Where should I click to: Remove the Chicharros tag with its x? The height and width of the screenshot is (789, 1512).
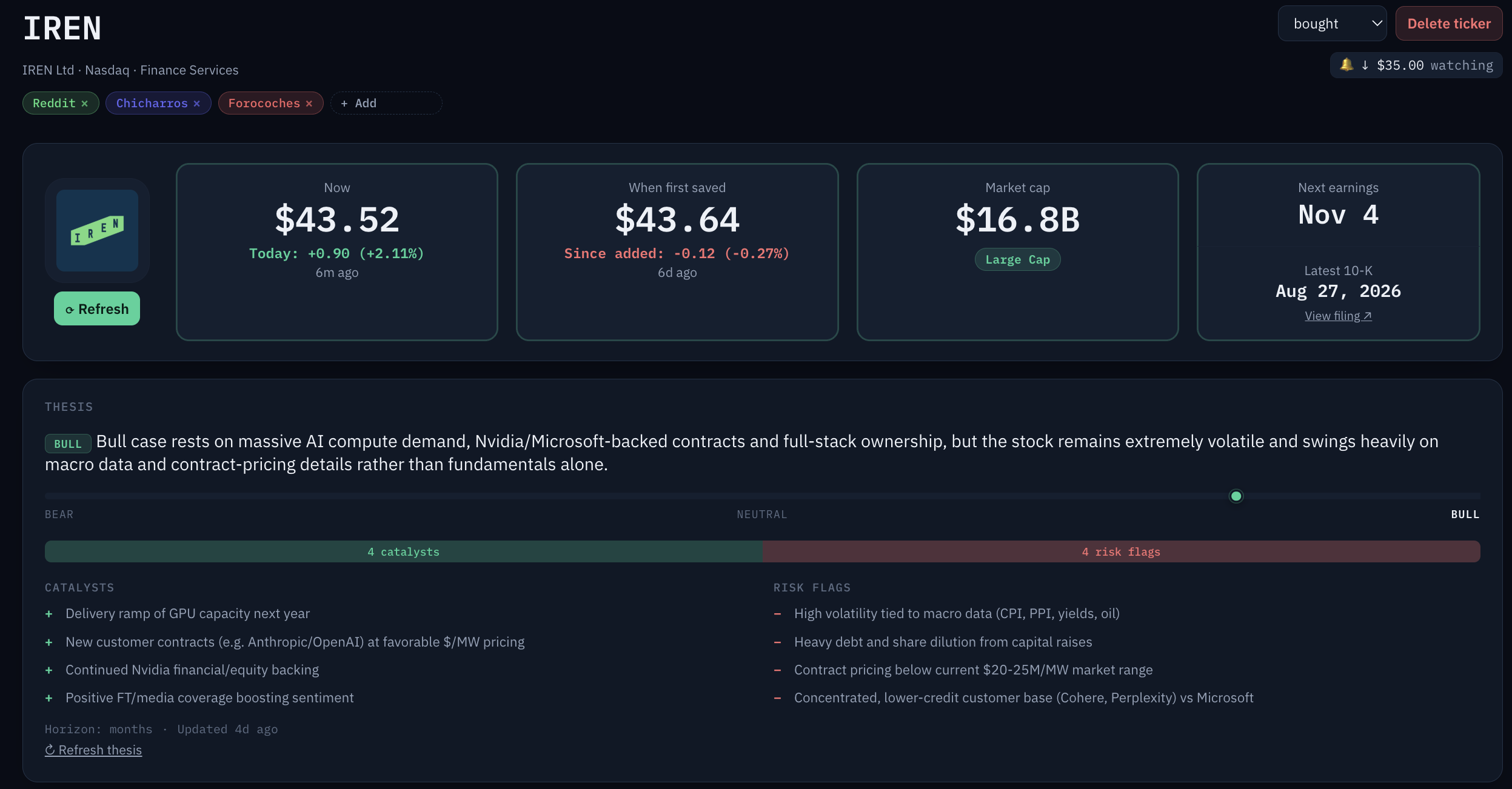196,104
